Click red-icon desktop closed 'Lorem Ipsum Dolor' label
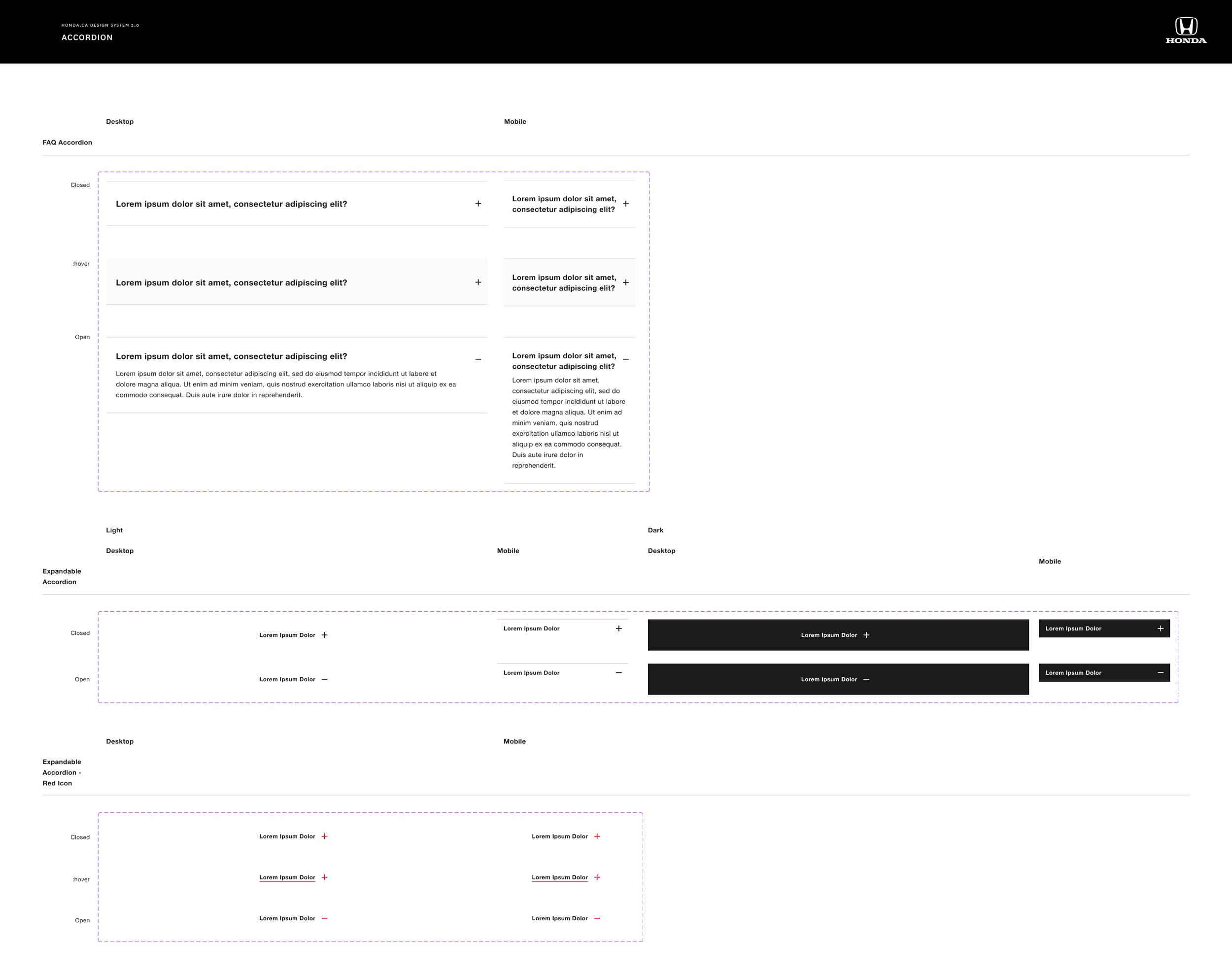This screenshot has height=976, width=1232. pos(287,836)
